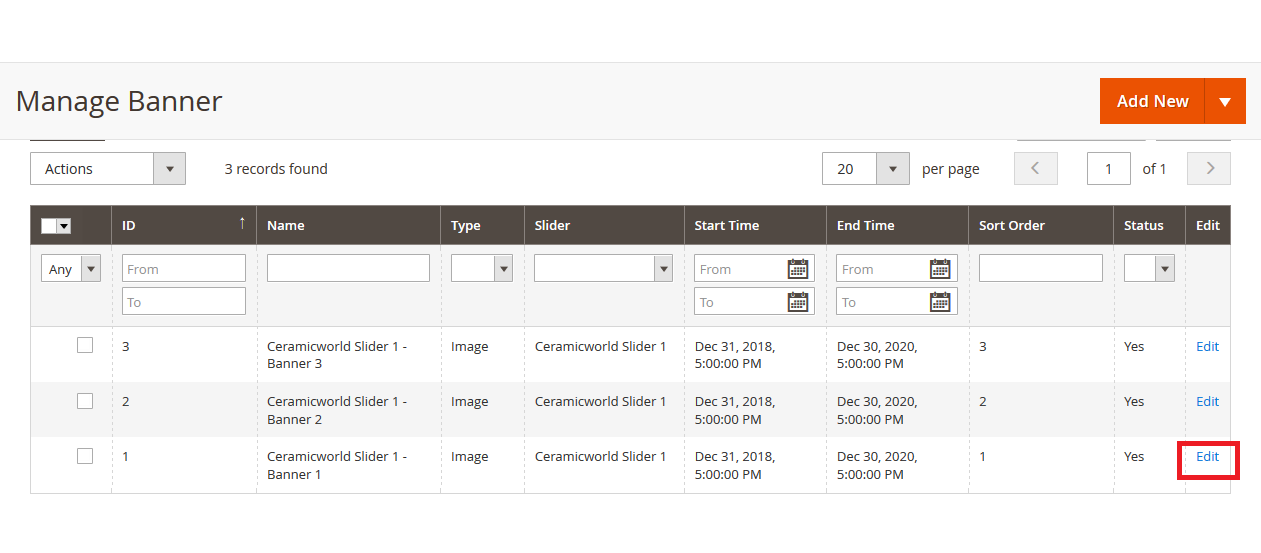This screenshot has height=553, width=1261.
Task: Go to next page arrow
Action: (1209, 169)
